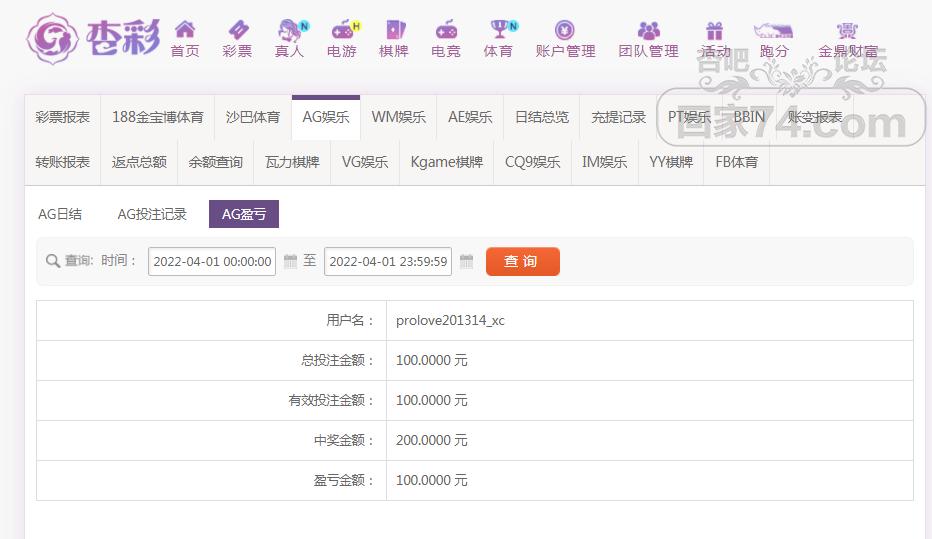
Task: Open the 团队管理 team management icon
Action: click(648, 30)
